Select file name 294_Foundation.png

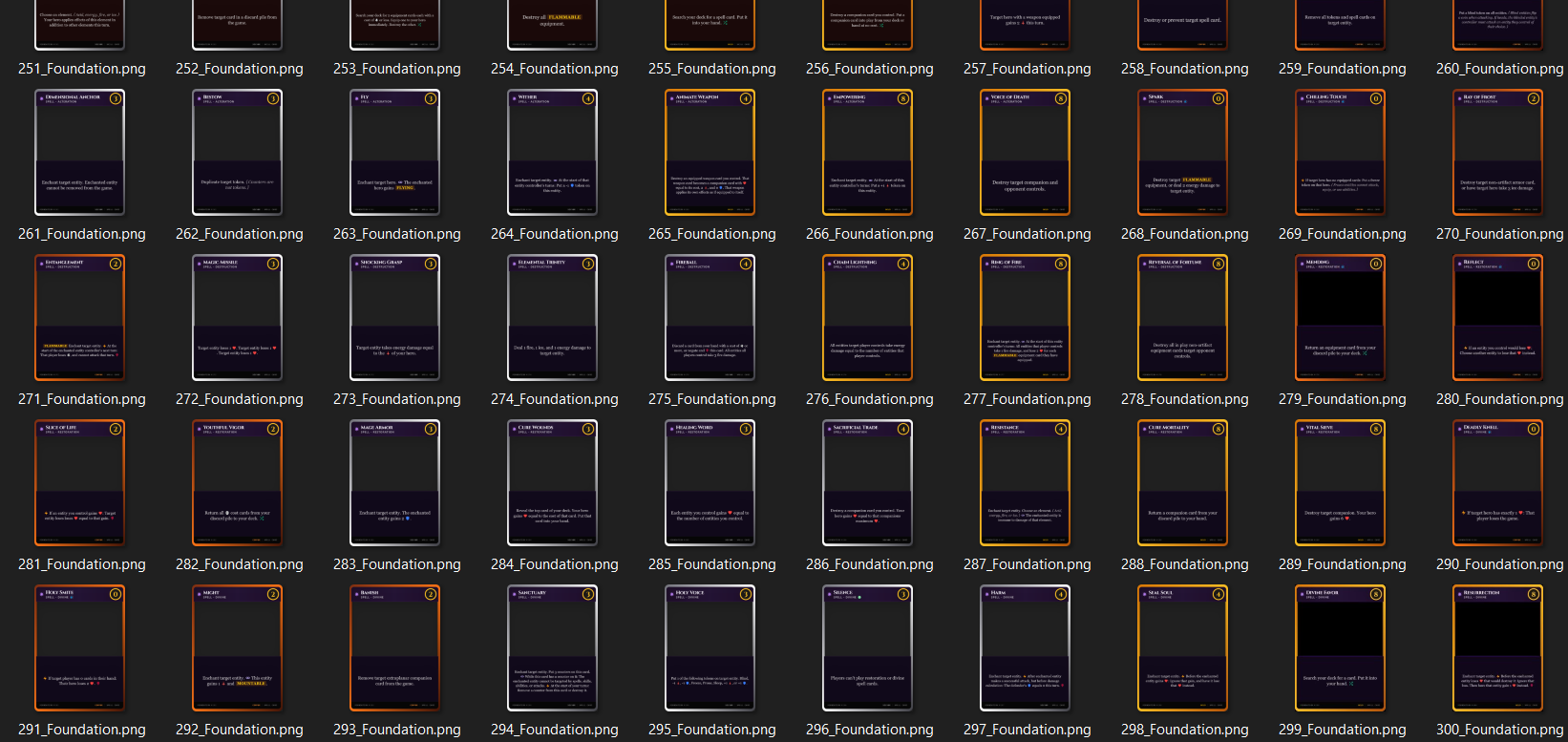point(555,730)
